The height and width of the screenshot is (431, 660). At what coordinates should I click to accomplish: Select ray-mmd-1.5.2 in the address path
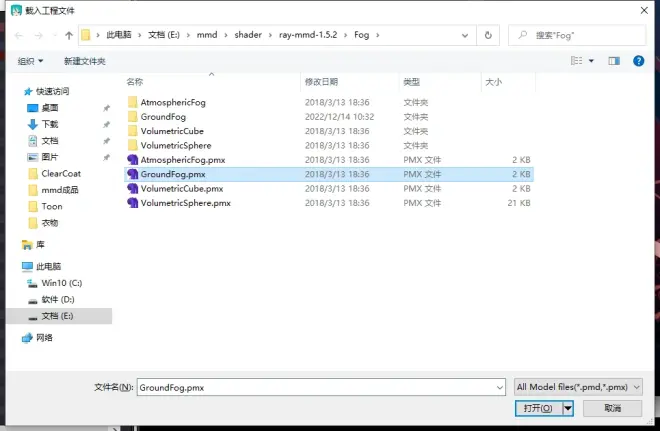308,35
